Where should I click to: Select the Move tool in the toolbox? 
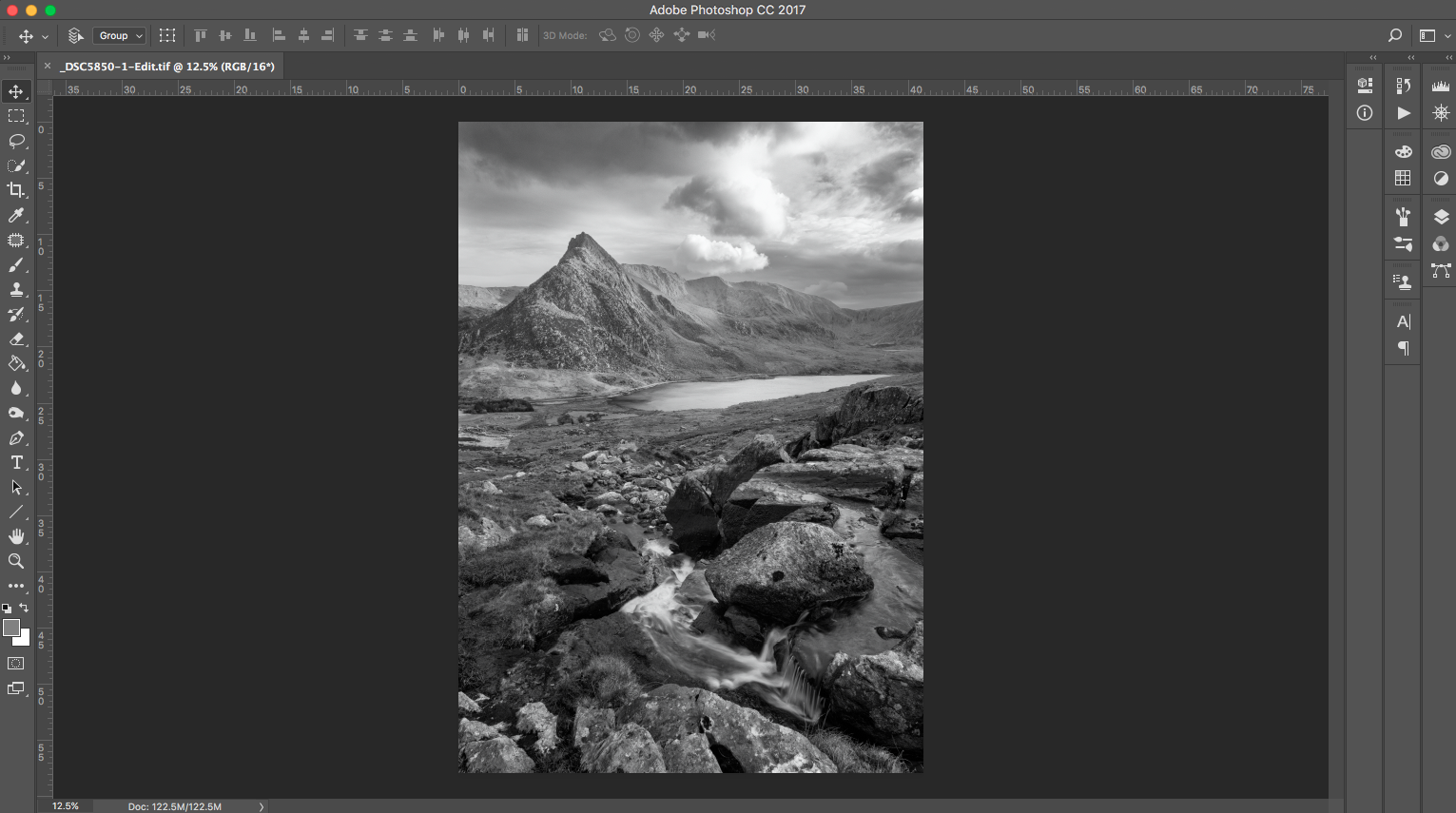[16, 91]
